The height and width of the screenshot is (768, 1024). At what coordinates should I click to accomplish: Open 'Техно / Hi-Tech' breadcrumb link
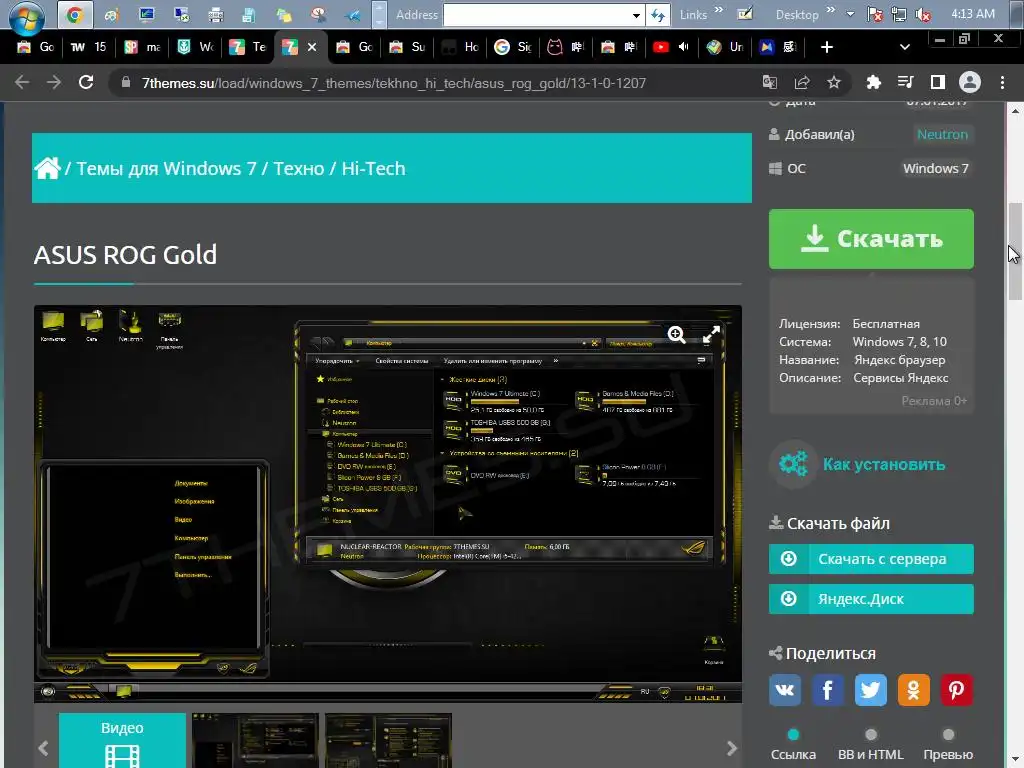[x=340, y=168]
